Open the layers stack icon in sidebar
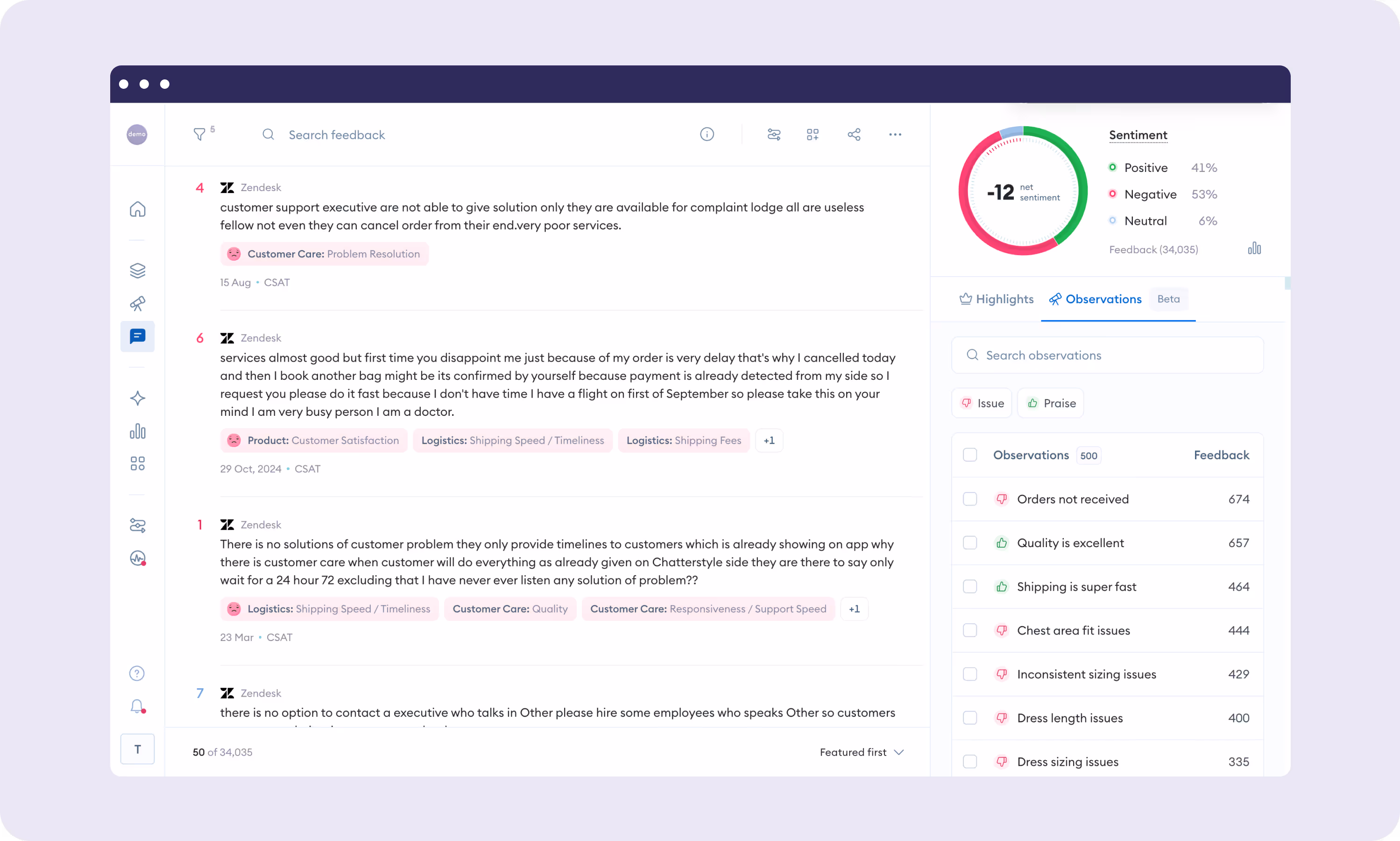This screenshot has height=841, width=1400. pyautogui.click(x=138, y=271)
